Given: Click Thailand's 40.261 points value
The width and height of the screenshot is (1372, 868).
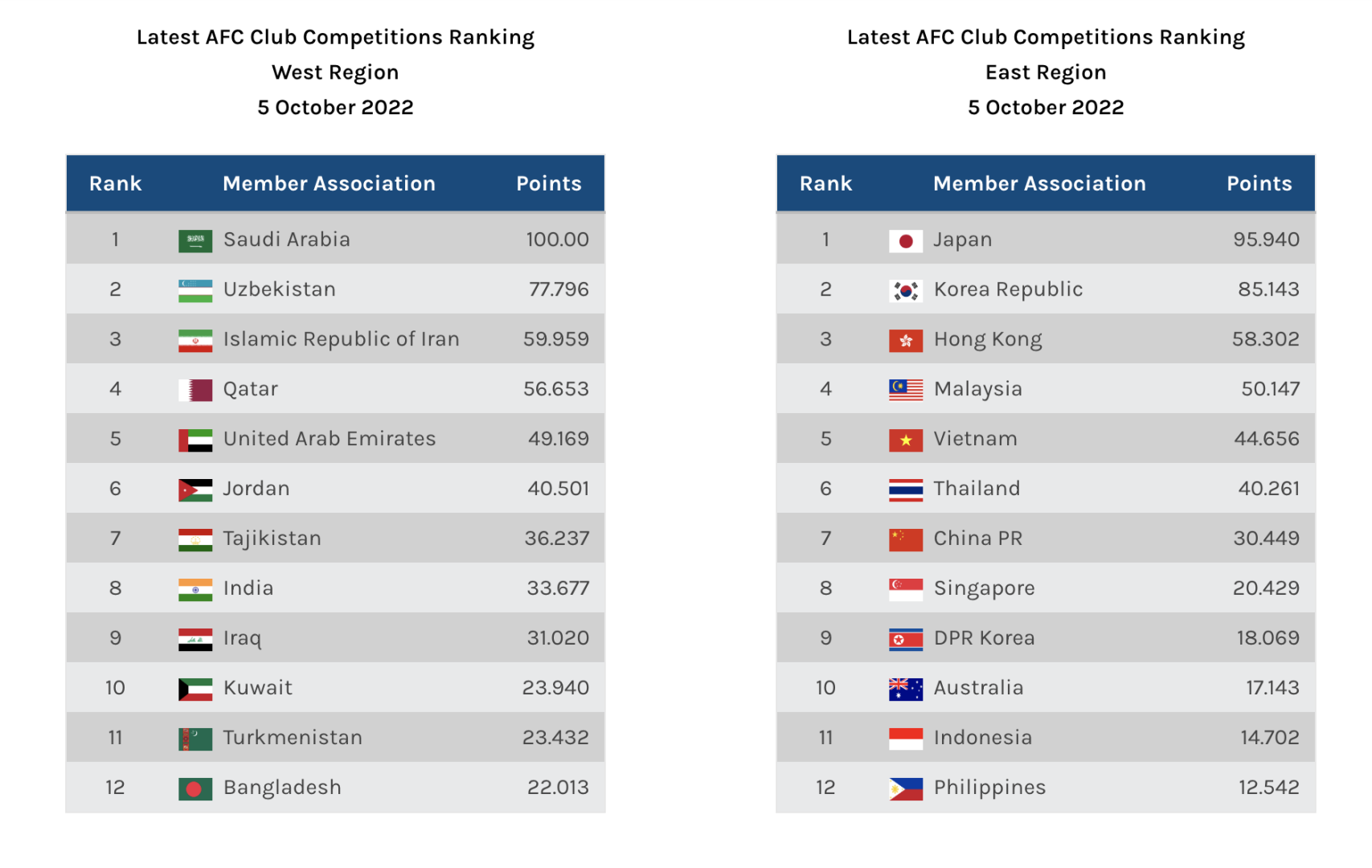Looking at the screenshot, I should click(1268, 489).
